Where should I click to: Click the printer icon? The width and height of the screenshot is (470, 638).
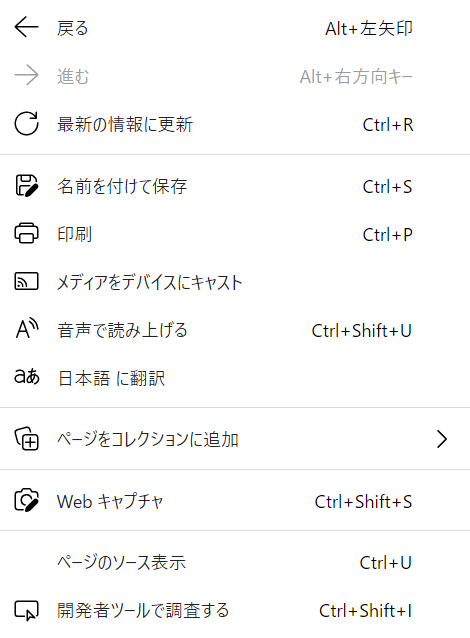(x=26, y=233)
